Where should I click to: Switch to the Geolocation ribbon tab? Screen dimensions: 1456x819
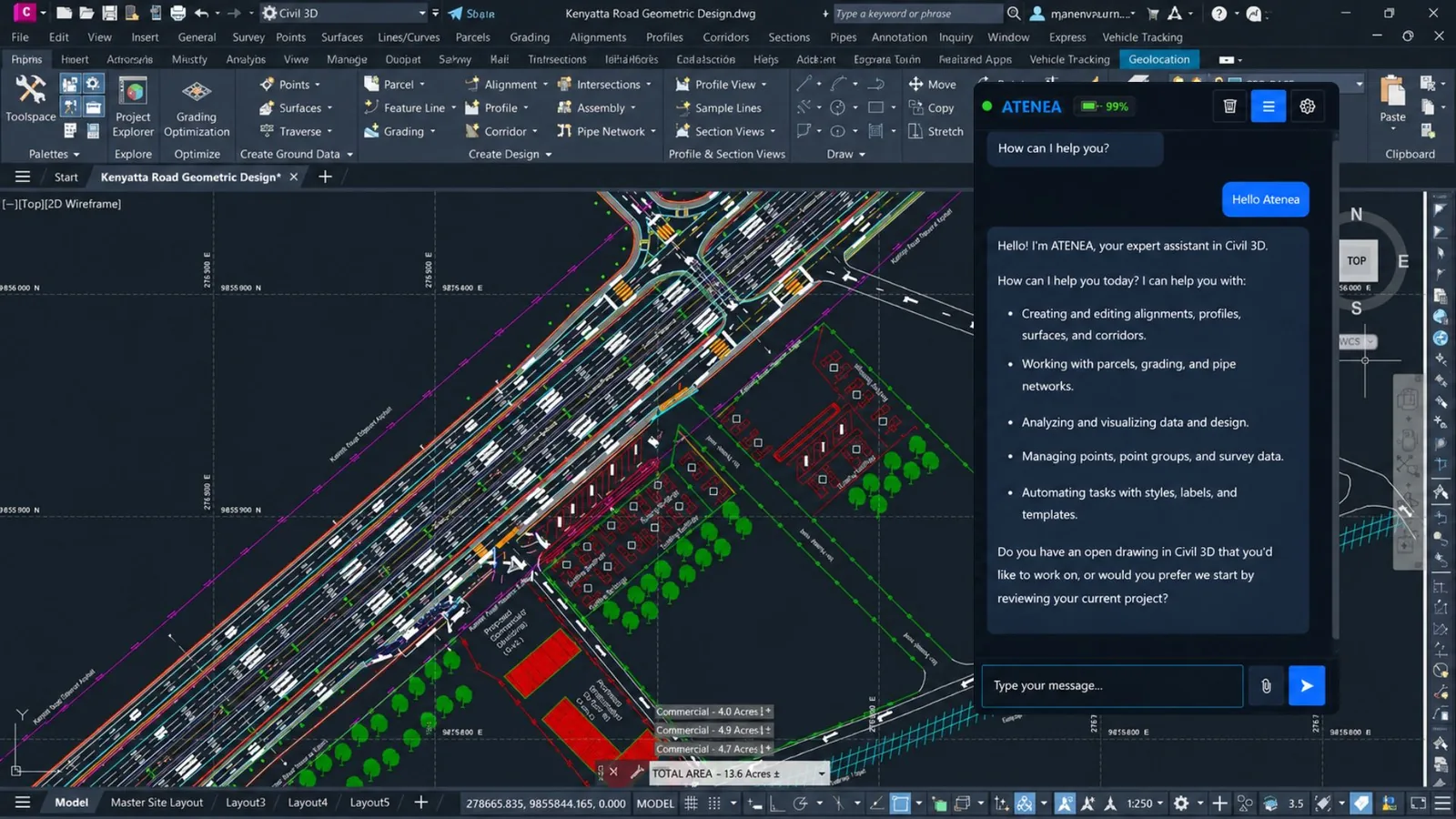[x=1158, y=59]
